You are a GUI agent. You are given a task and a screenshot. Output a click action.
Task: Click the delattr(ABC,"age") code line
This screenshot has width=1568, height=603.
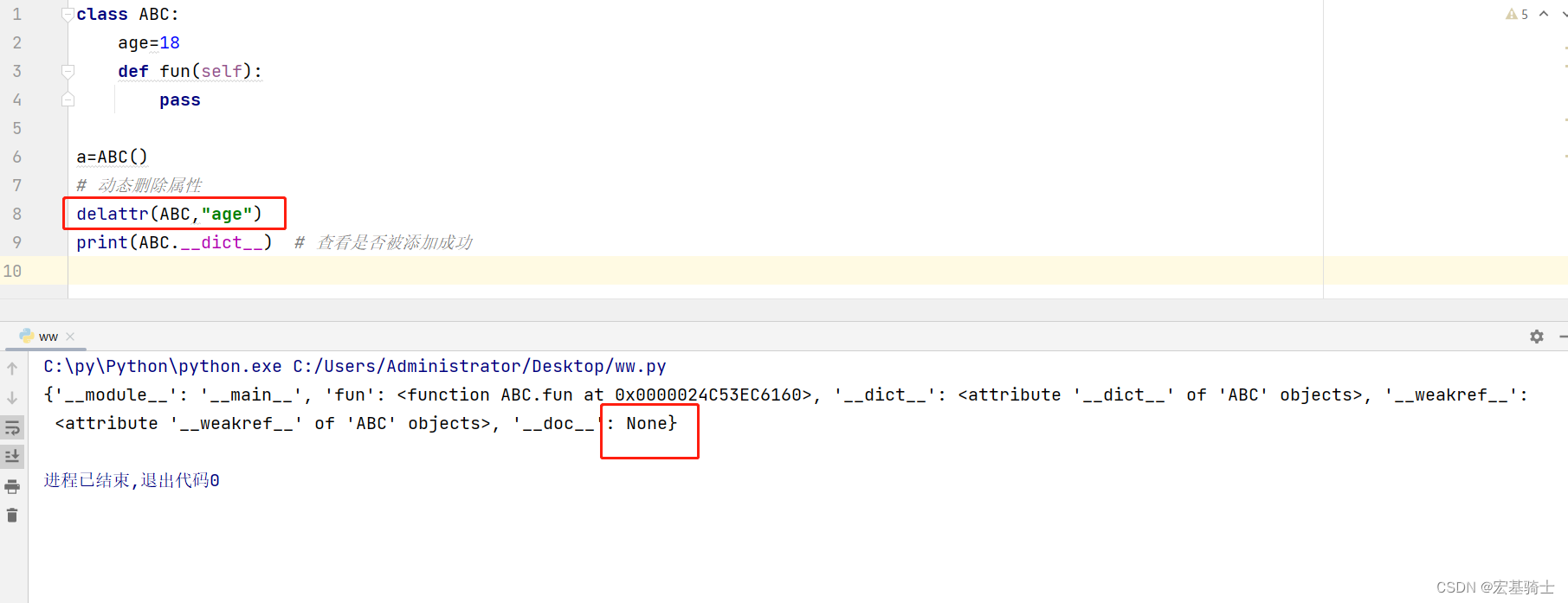click(x=169, y=214)
